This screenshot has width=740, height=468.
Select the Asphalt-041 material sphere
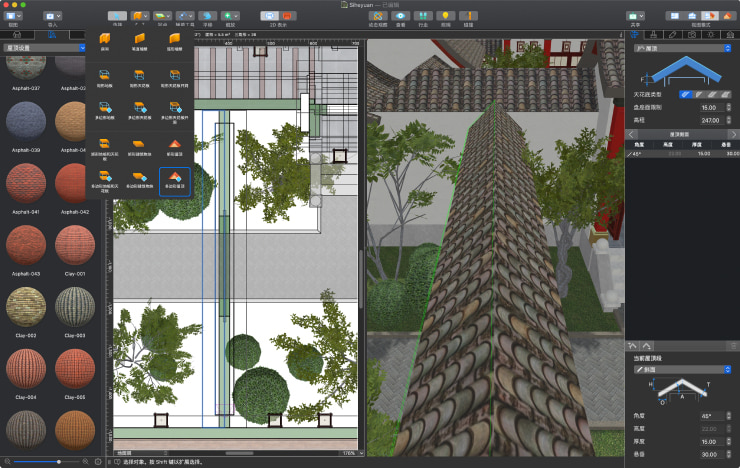26,183
